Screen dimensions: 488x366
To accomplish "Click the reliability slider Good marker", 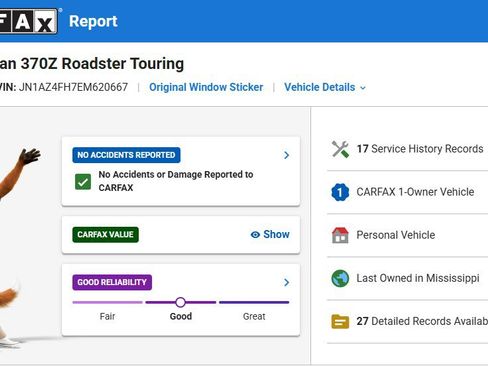I will (x=180, y=302).
